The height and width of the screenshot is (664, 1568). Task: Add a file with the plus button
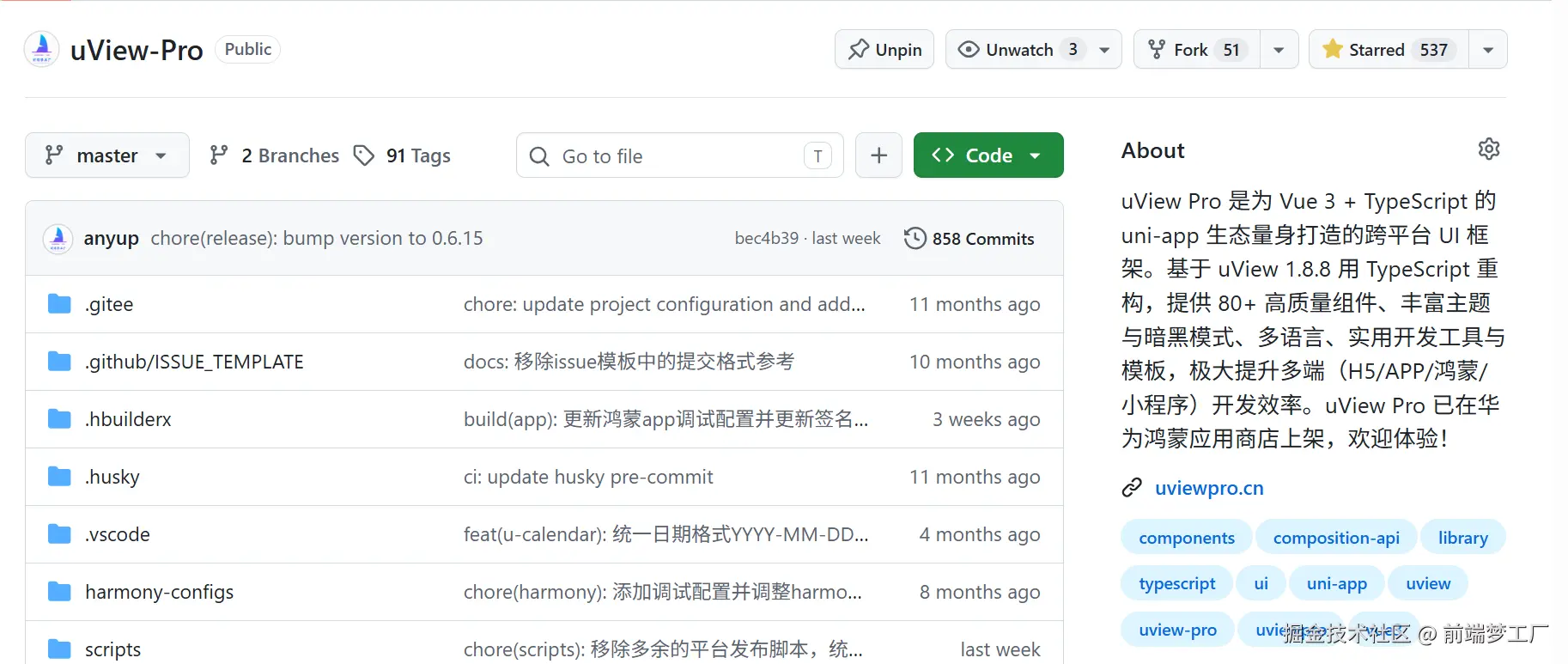[878, 155]
